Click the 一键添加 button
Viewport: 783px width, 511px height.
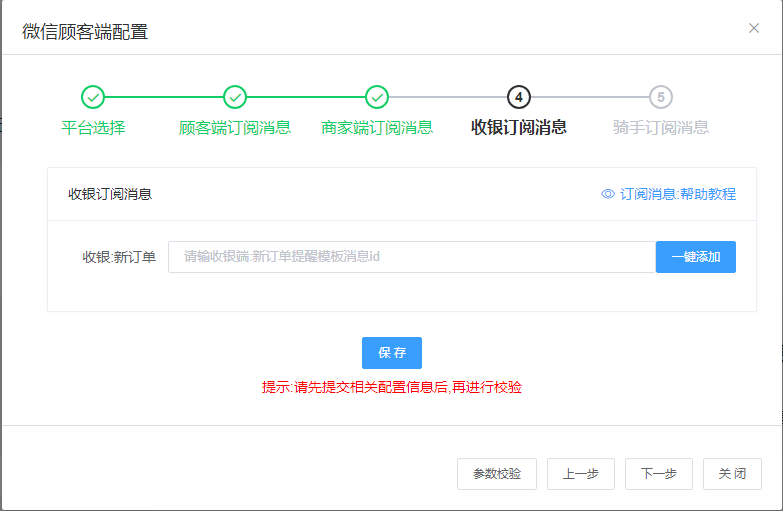[x=696, y=257]
